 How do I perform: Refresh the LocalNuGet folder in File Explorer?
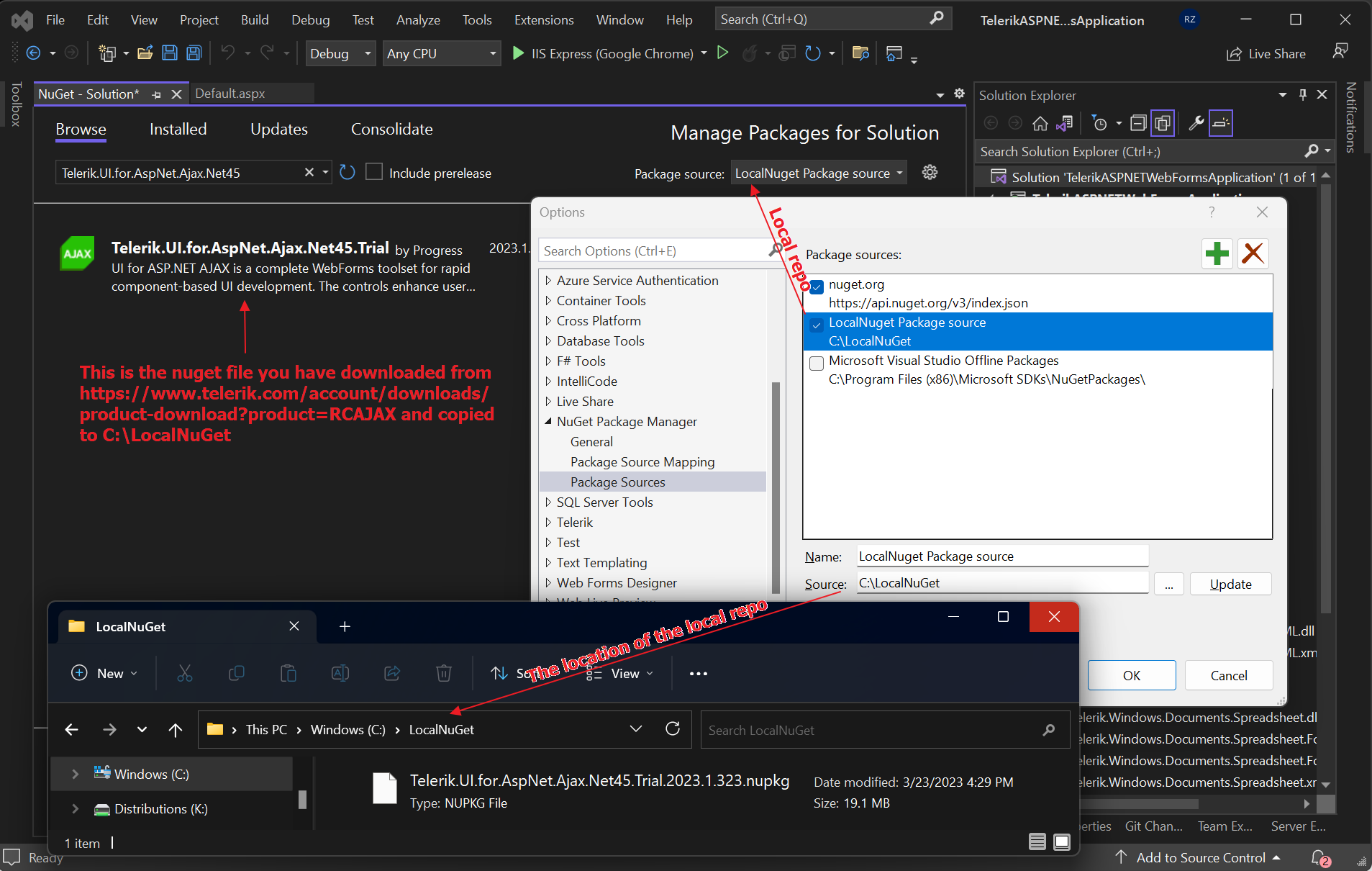point(673,729)
